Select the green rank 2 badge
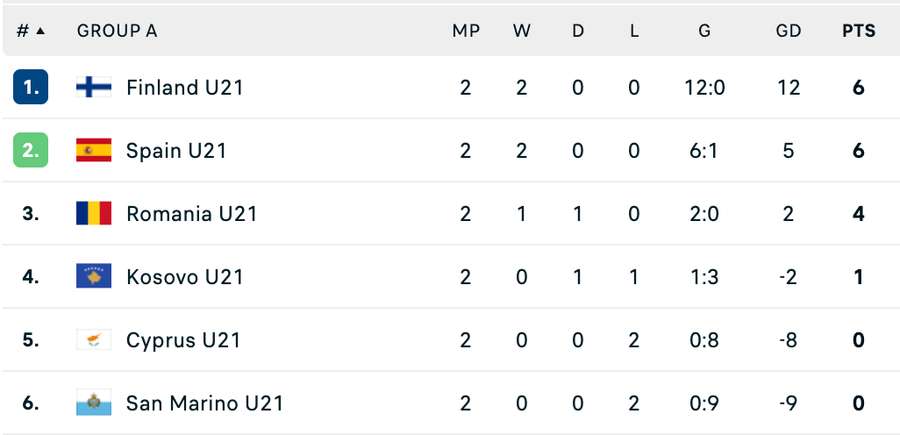Screen dimensions: 900x435 (31, 151)
